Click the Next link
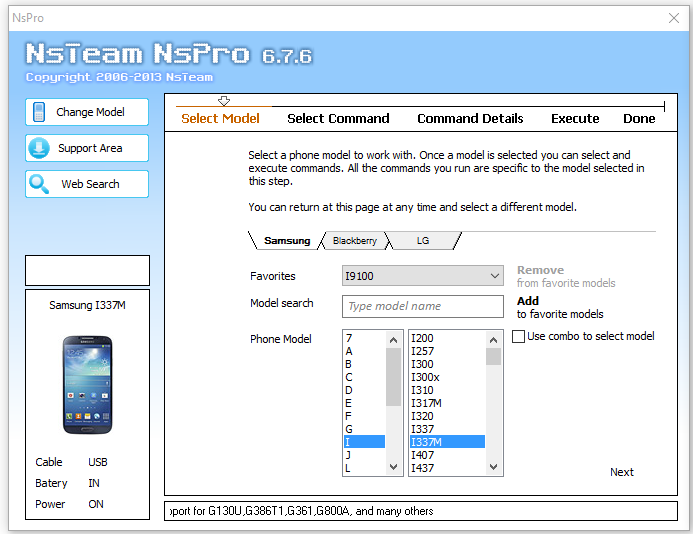Screen dimensions: 693x534 tap(621, 472)
